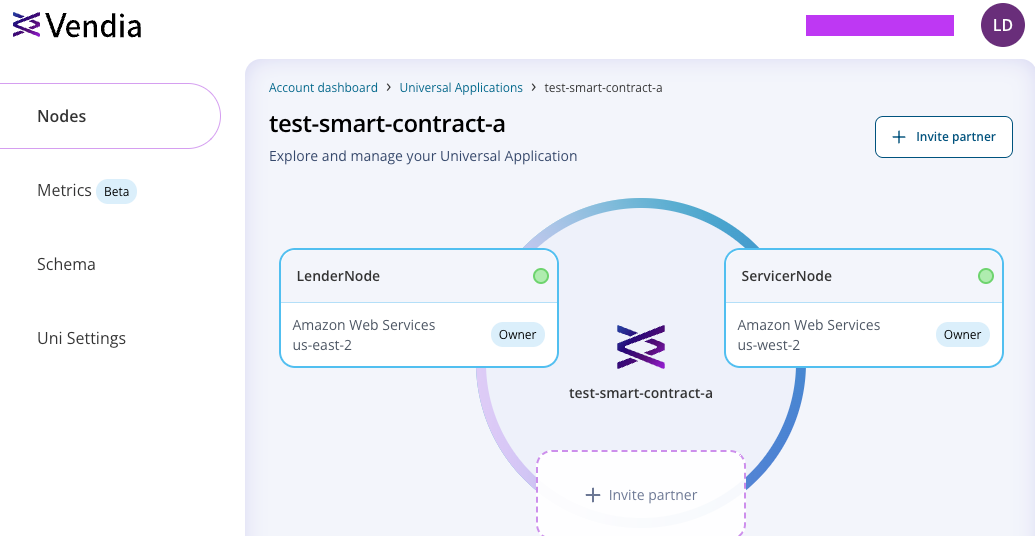Click the plus icon in Invite partner button
This screenshot has width=1035, height=536.
tap(898, 137)
